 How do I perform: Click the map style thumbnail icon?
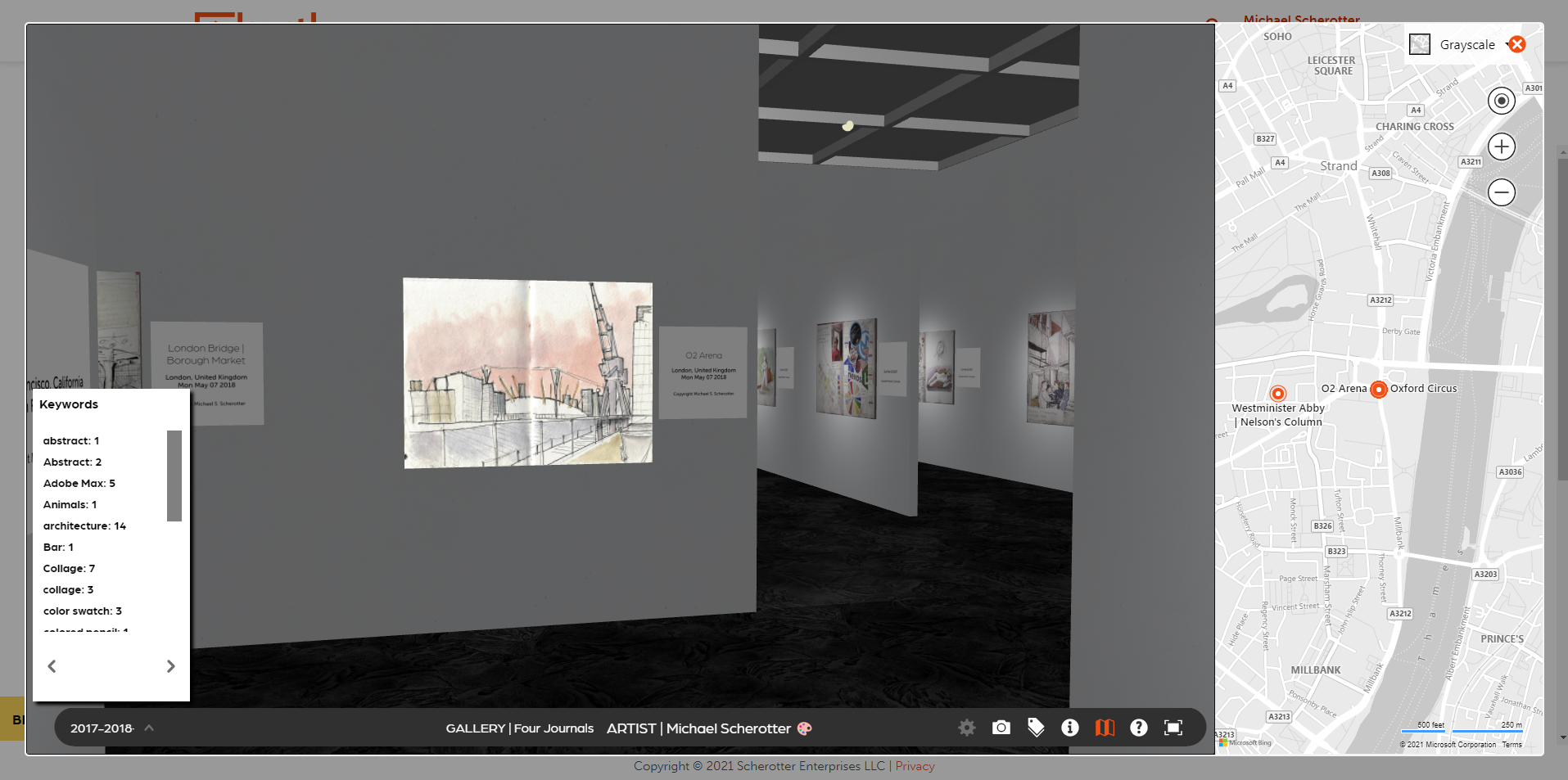pos(1420,44)
